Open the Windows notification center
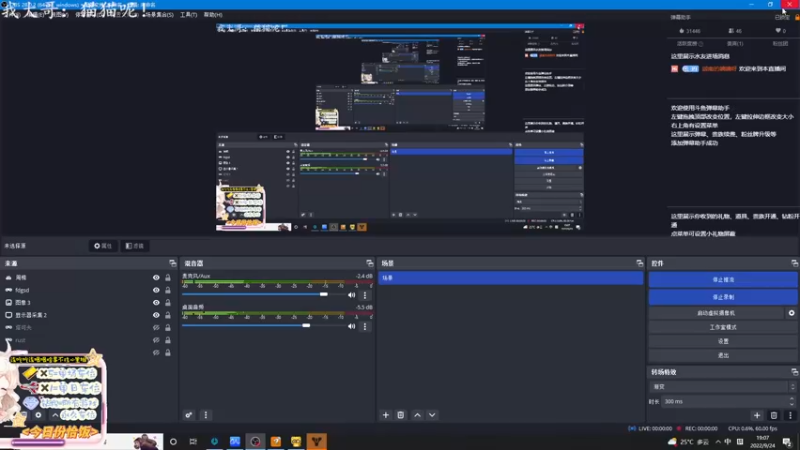This screenshot has width=800, height=450. pos(787,442)
